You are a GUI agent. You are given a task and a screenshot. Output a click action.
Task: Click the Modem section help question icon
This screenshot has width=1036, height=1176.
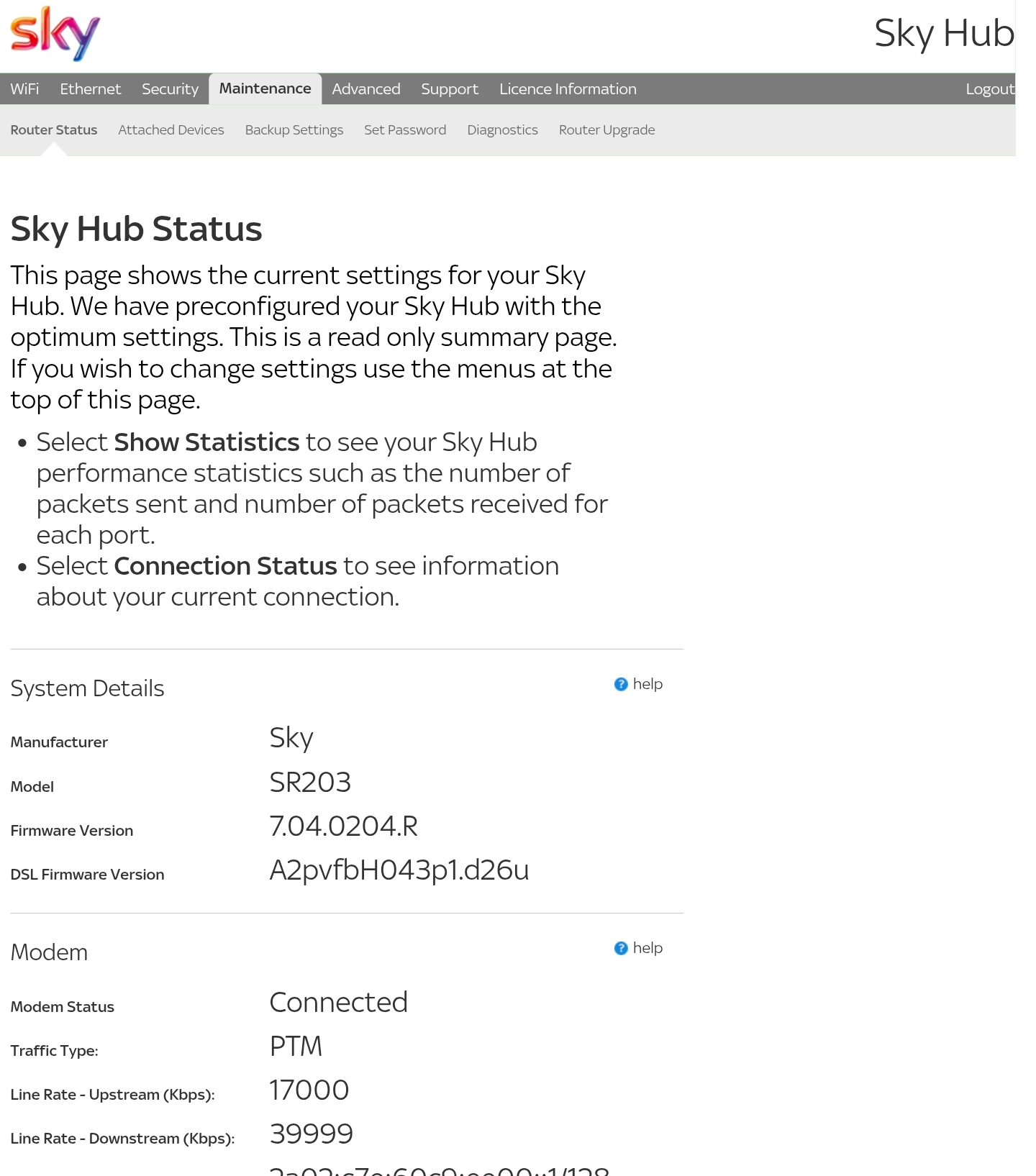point(621,948)
